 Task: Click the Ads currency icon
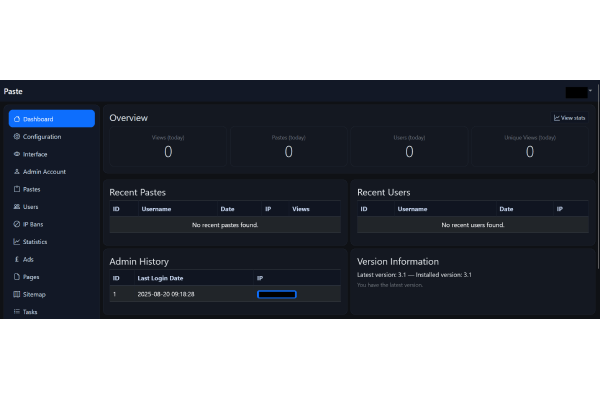click(x=16, y=259)
